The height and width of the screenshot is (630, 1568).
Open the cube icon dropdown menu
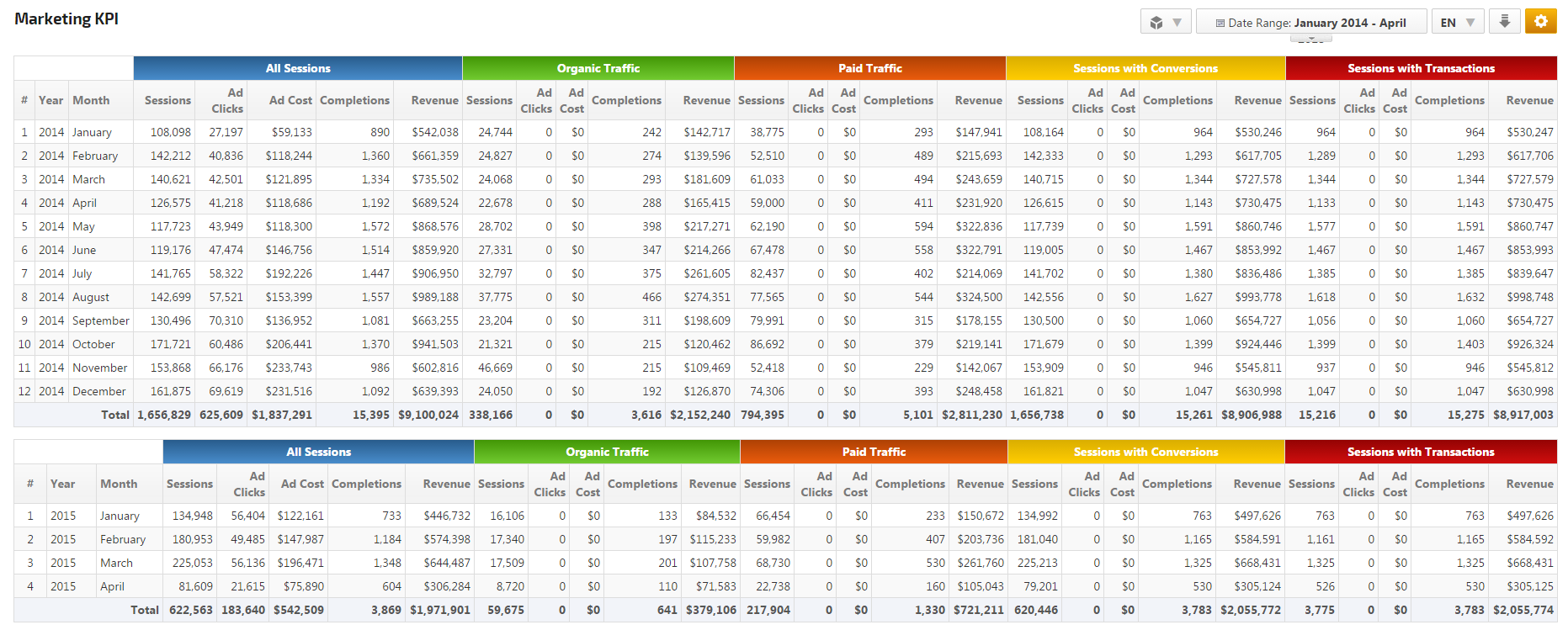(x=1165, y=22)
